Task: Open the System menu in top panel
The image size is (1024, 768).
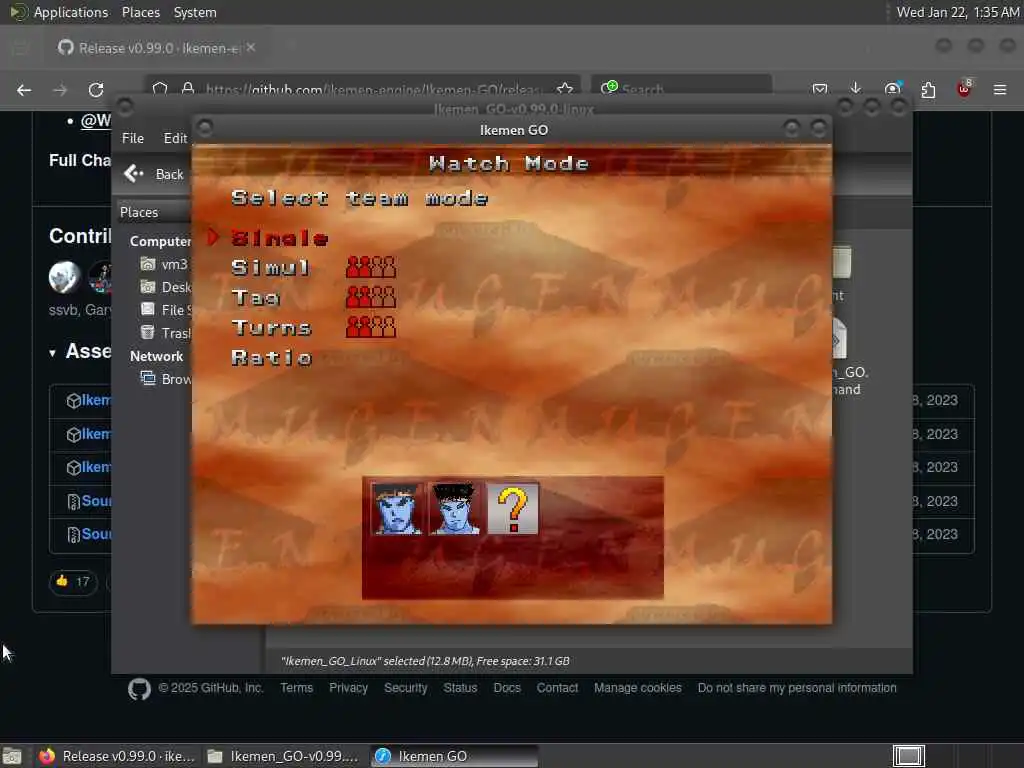Action: click(x=195, y=12)
